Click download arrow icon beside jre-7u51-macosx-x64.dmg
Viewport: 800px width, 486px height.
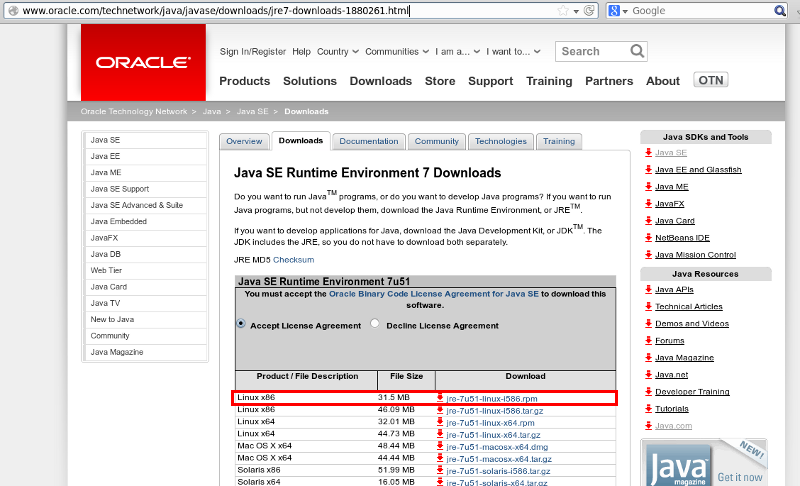coord(440,446)
